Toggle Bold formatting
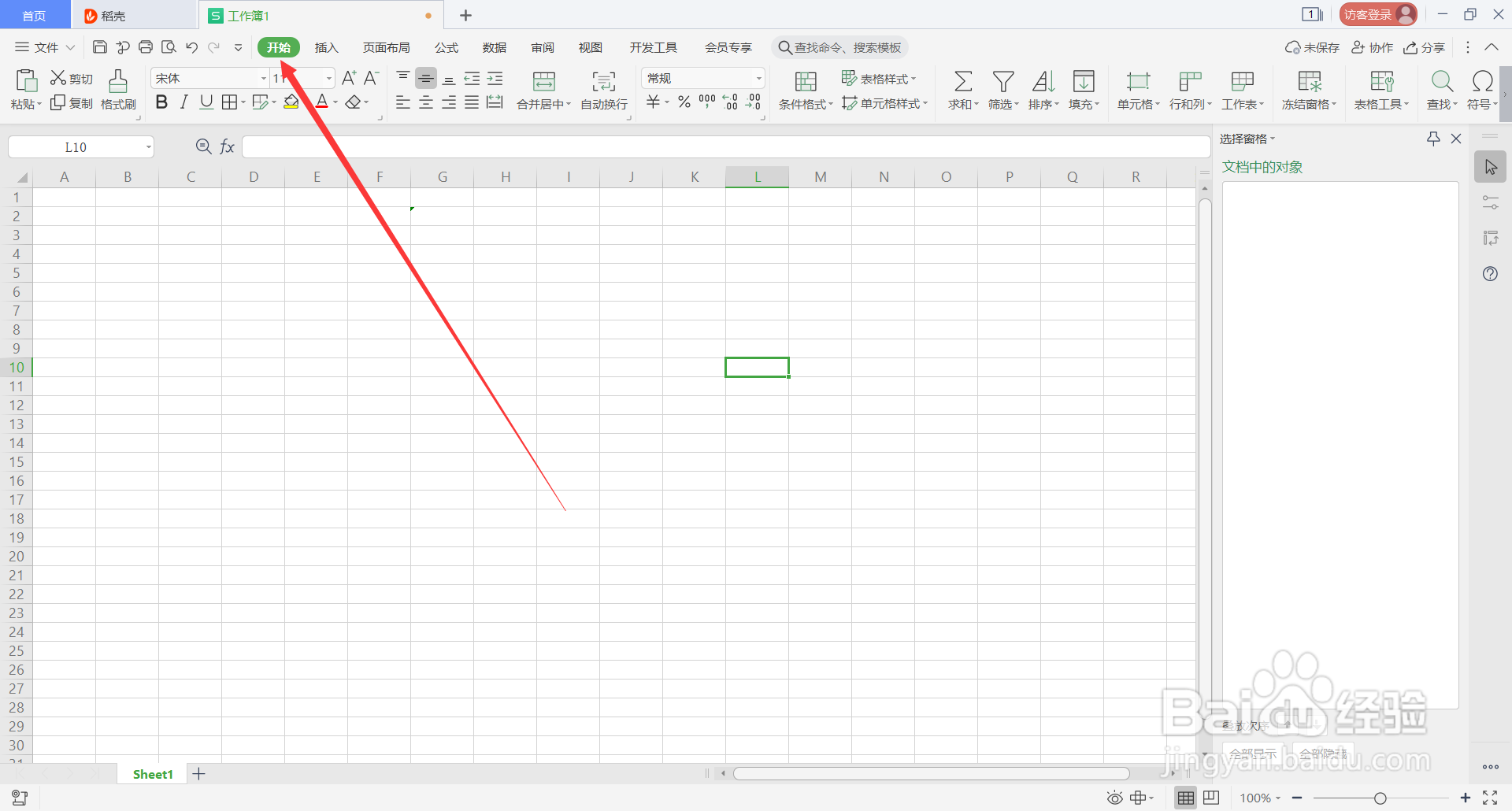Image resolution: width=1512 pixels, height=811 pixels. coord(161,102)
